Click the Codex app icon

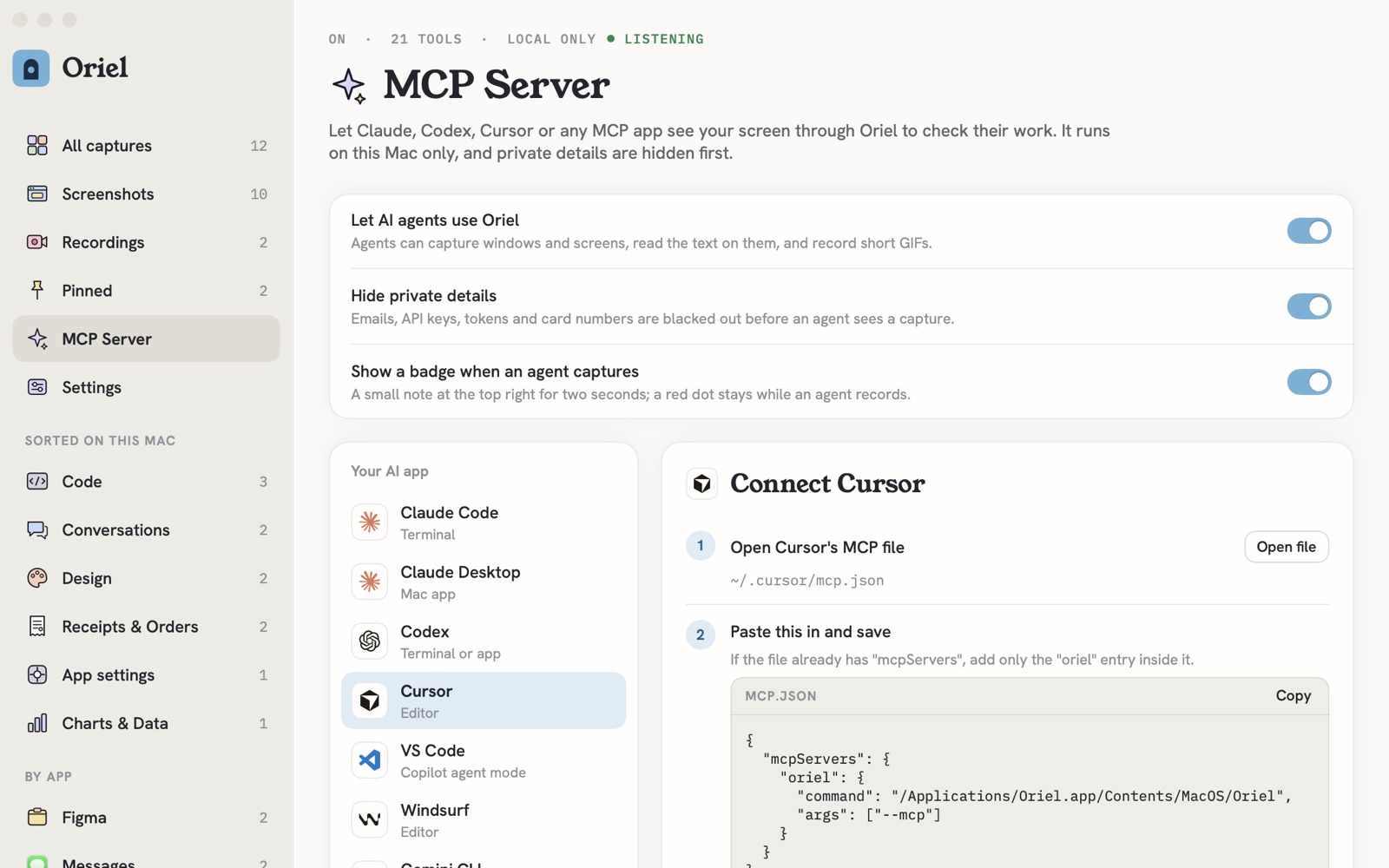coord(370,641)
